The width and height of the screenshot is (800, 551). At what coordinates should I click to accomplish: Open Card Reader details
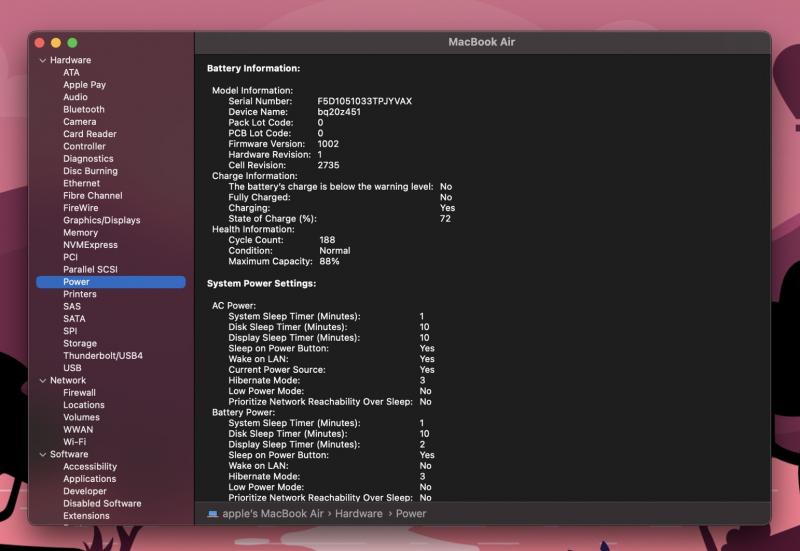(90, 134)
